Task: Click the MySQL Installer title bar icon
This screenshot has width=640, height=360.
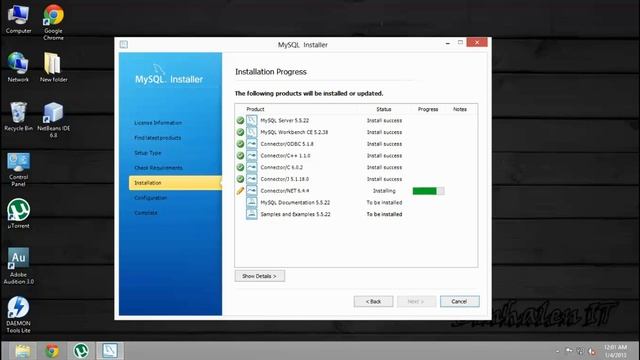Action: pyautogui.click(x=124, y=44)
